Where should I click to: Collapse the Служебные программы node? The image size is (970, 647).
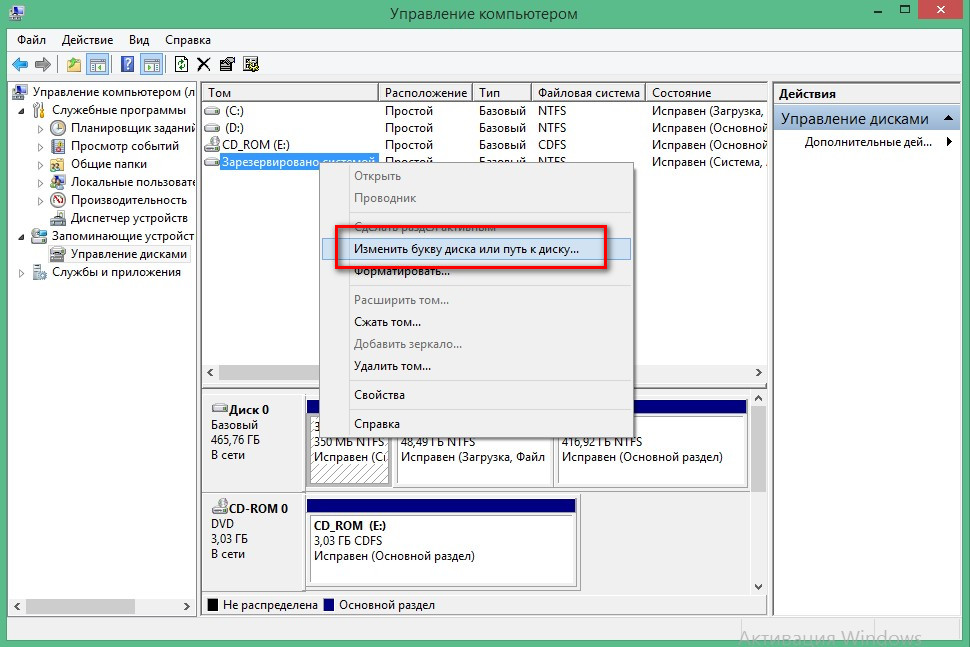23,110
